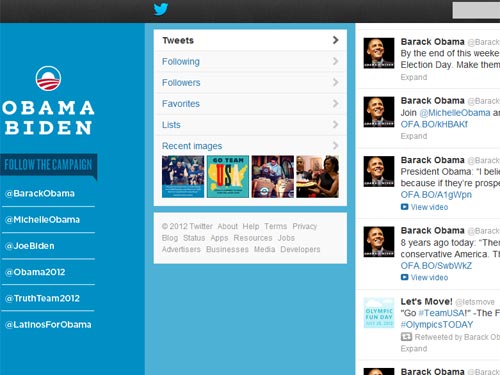This screenshot has width=500, height=375.
Task: Select the Favorites menu item
Action: [x=250, y=104]
